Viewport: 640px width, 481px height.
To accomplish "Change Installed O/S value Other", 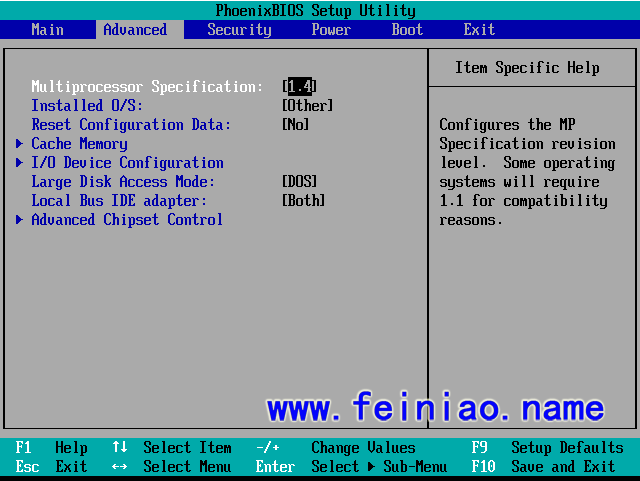I will click(x=307, y=106).
